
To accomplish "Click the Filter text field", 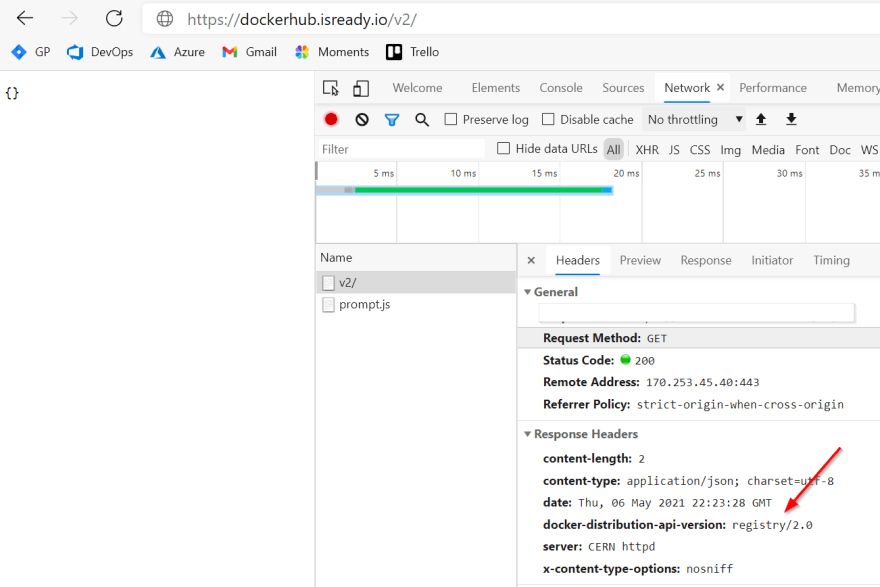I will point(401,149).
